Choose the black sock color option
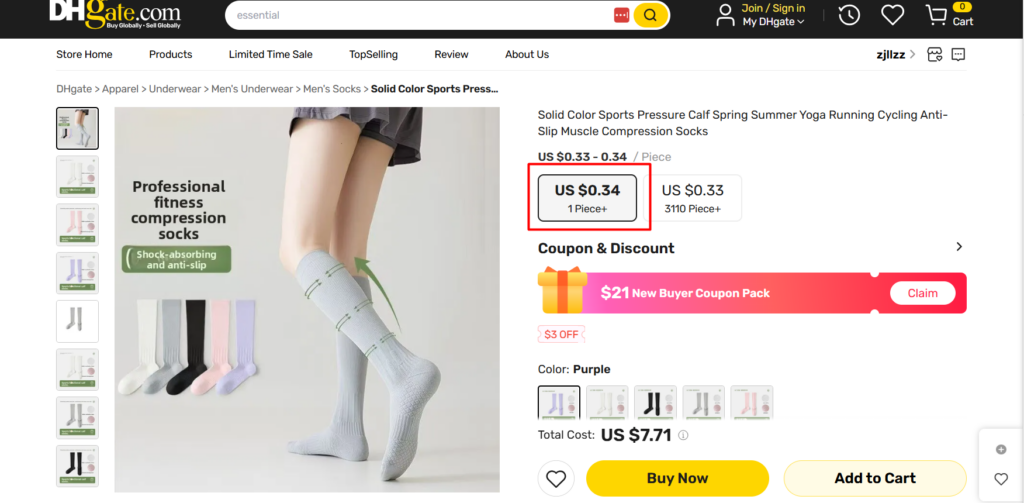This screenshot has height=503, width=1024. click(656, 402)
